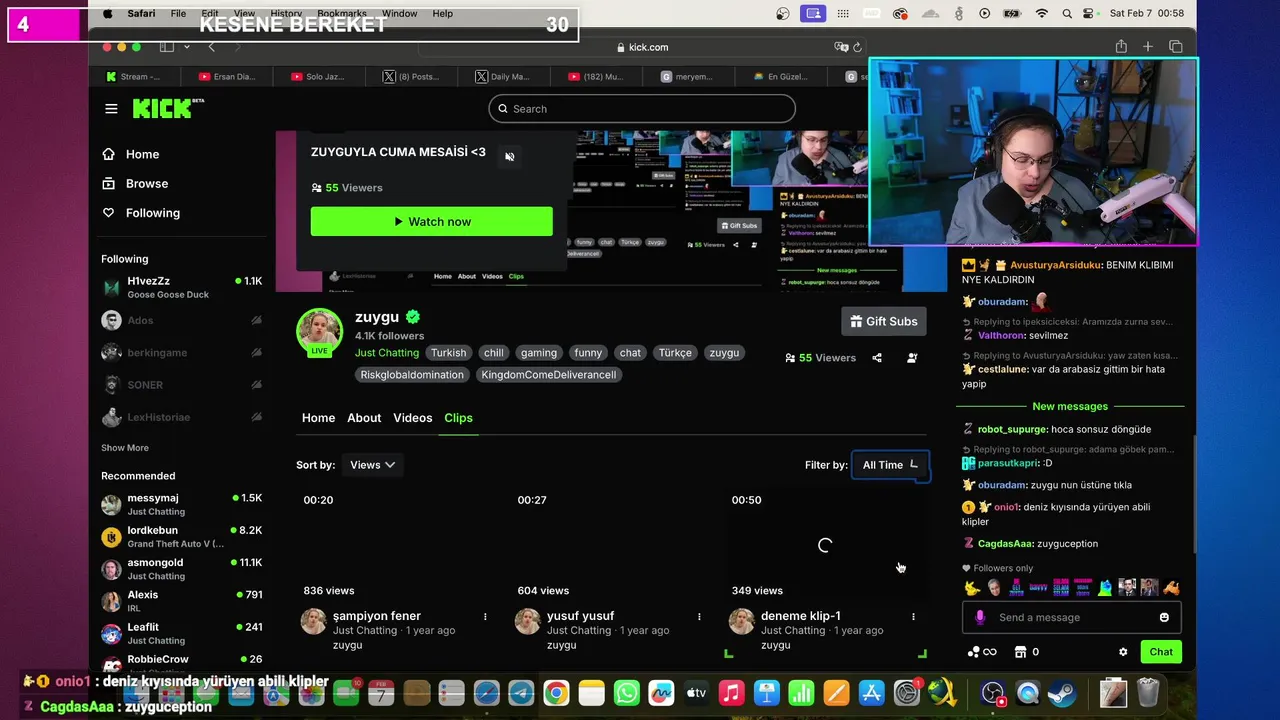Click the Safari translate icon in address bar
Viewport: 1280px width, 720px height.
[x=841, y=47]
